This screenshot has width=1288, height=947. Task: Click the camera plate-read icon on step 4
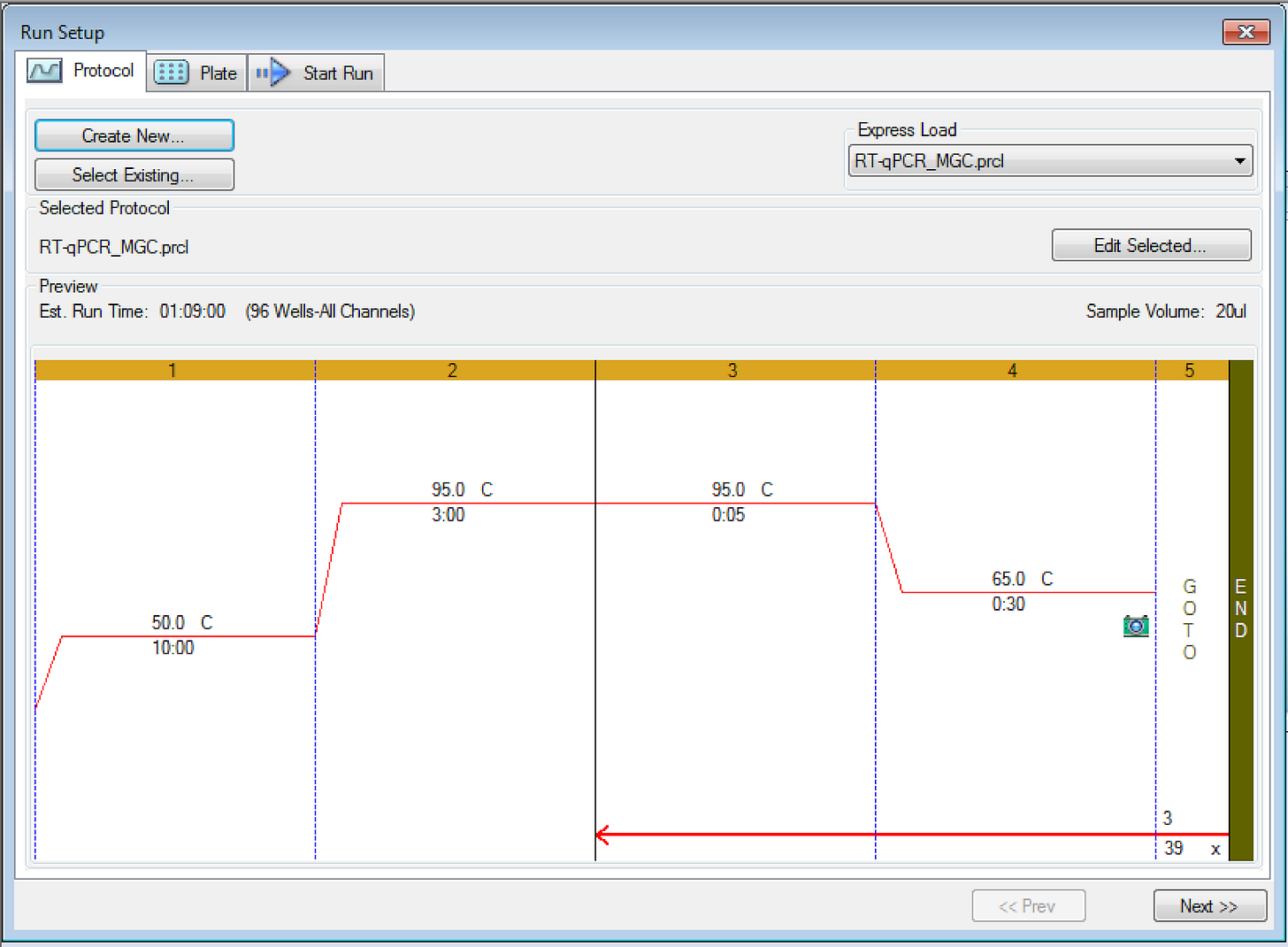point(1137,626)
